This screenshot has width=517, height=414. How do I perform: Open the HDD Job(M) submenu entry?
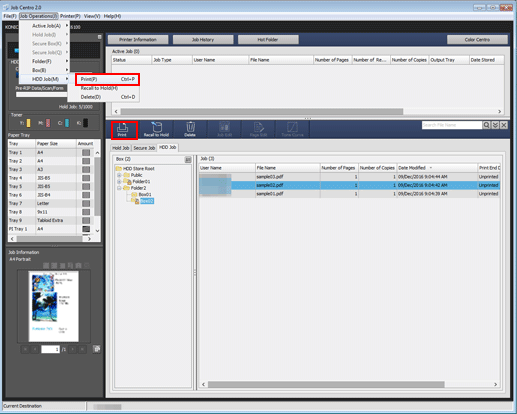coord(45,79)
